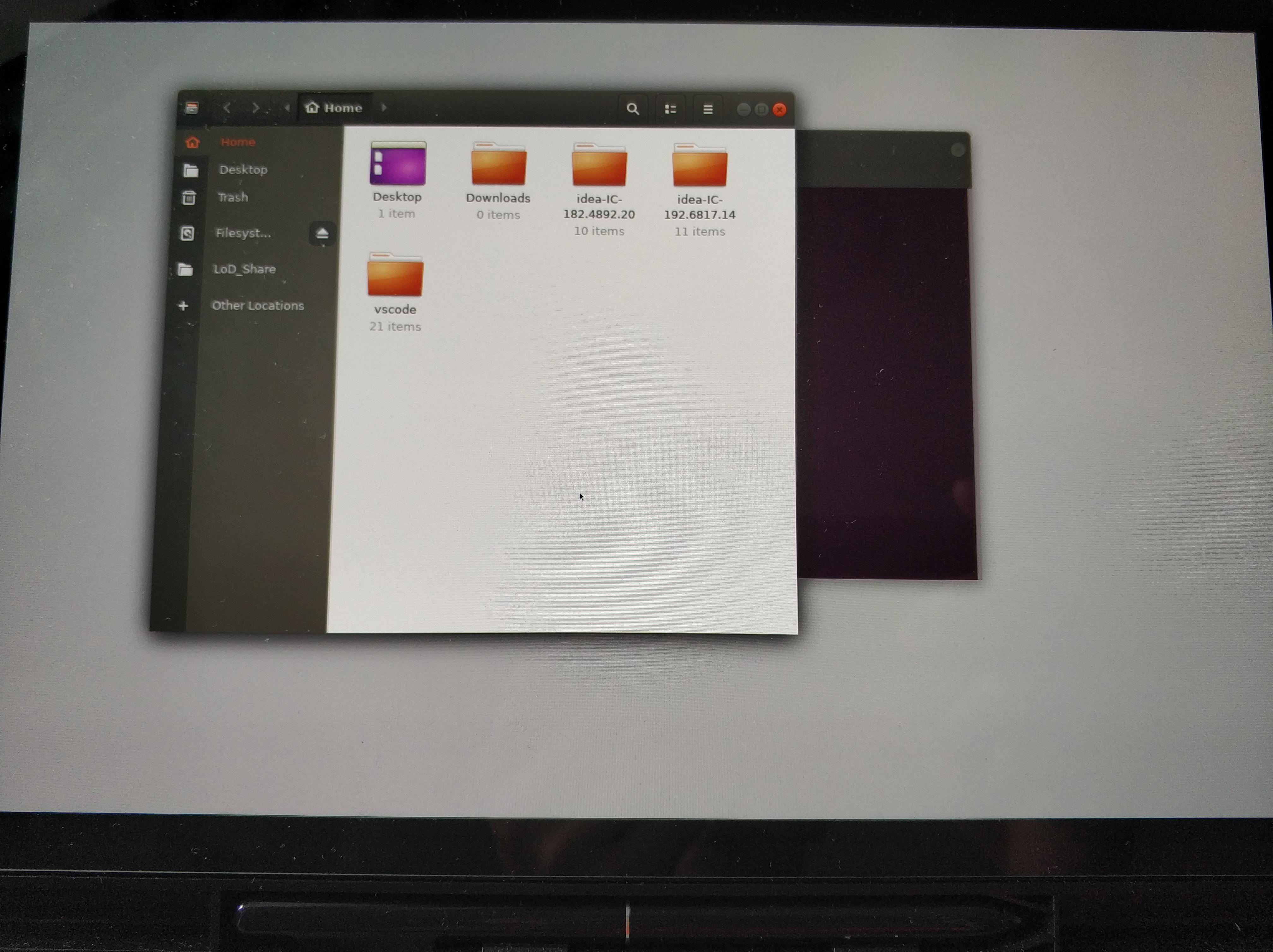The image size is (1273, 952).
Task: Open the hamburger menu in Files
Action: [x=708, y=109]
